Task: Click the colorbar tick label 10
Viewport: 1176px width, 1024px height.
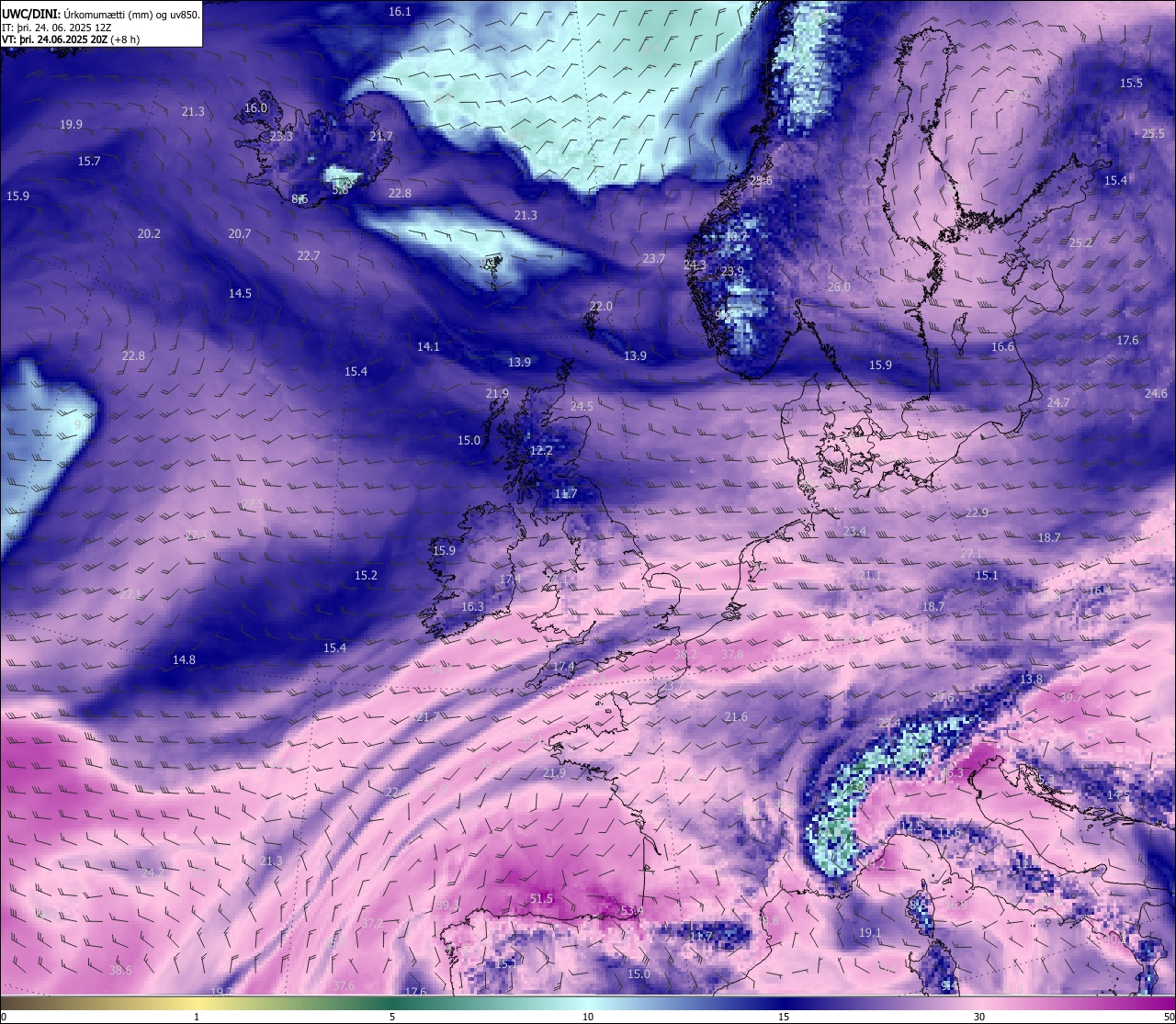Action: tap(588, 1017)
